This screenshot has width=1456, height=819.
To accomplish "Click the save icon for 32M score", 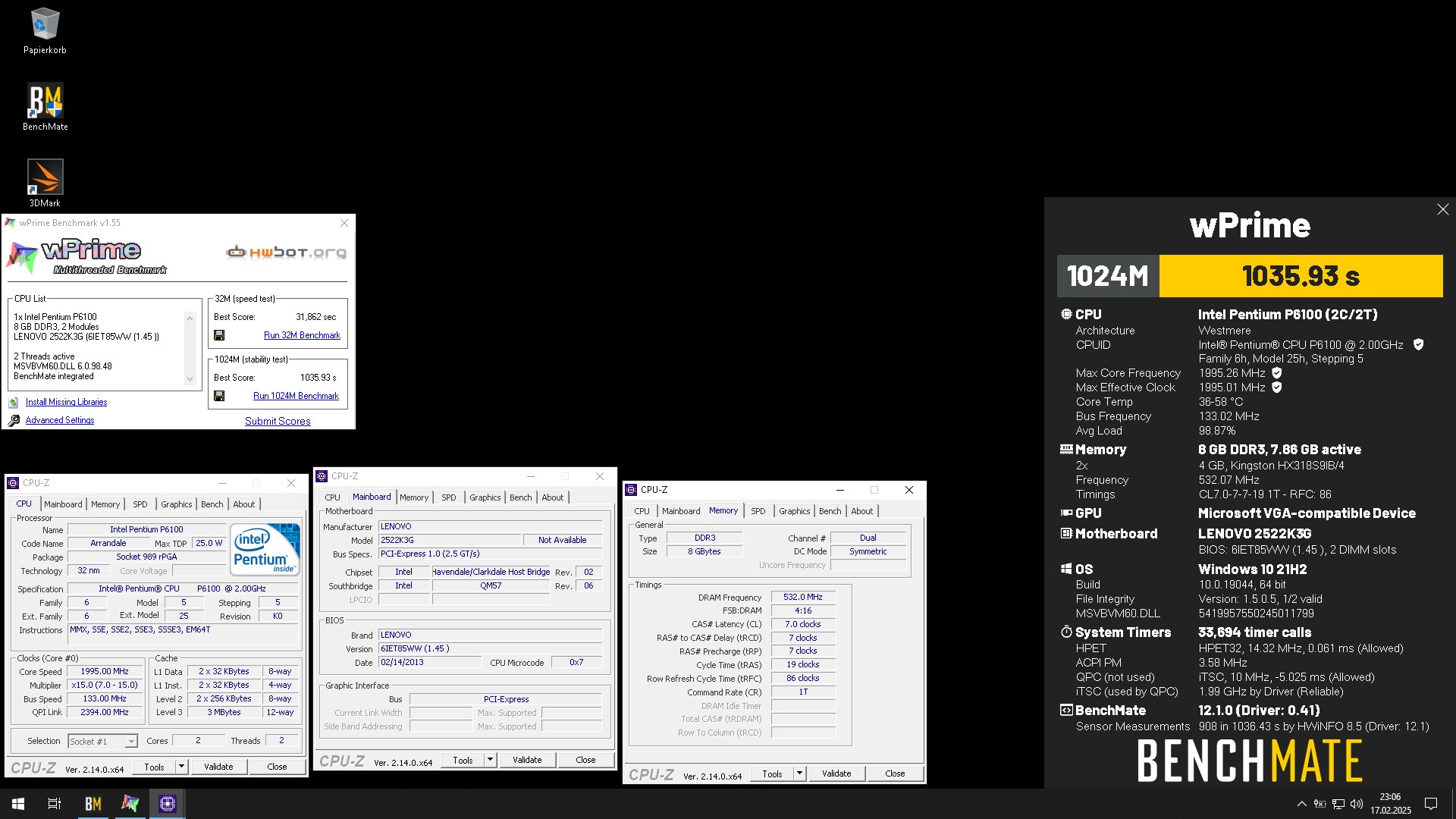I will pyautogui.click(x=219, y=335).
